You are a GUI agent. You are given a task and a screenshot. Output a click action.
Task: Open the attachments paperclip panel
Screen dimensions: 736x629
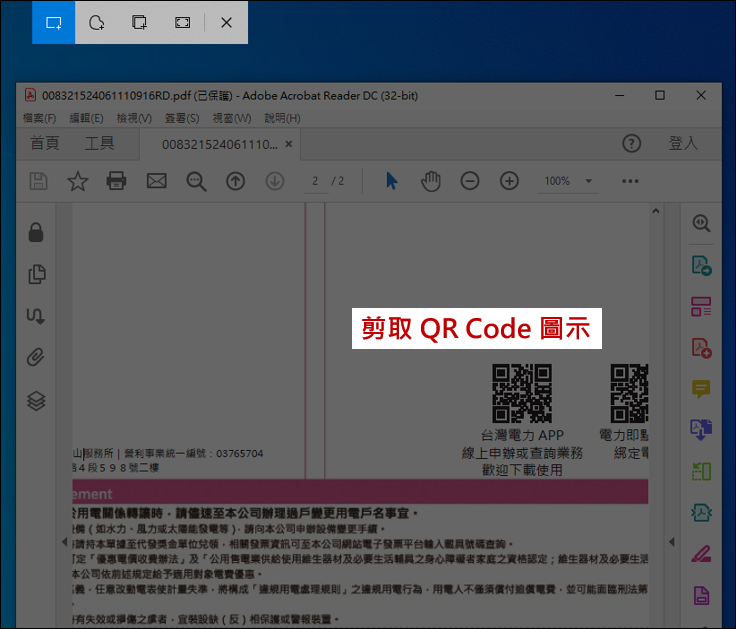click(36, 358)
